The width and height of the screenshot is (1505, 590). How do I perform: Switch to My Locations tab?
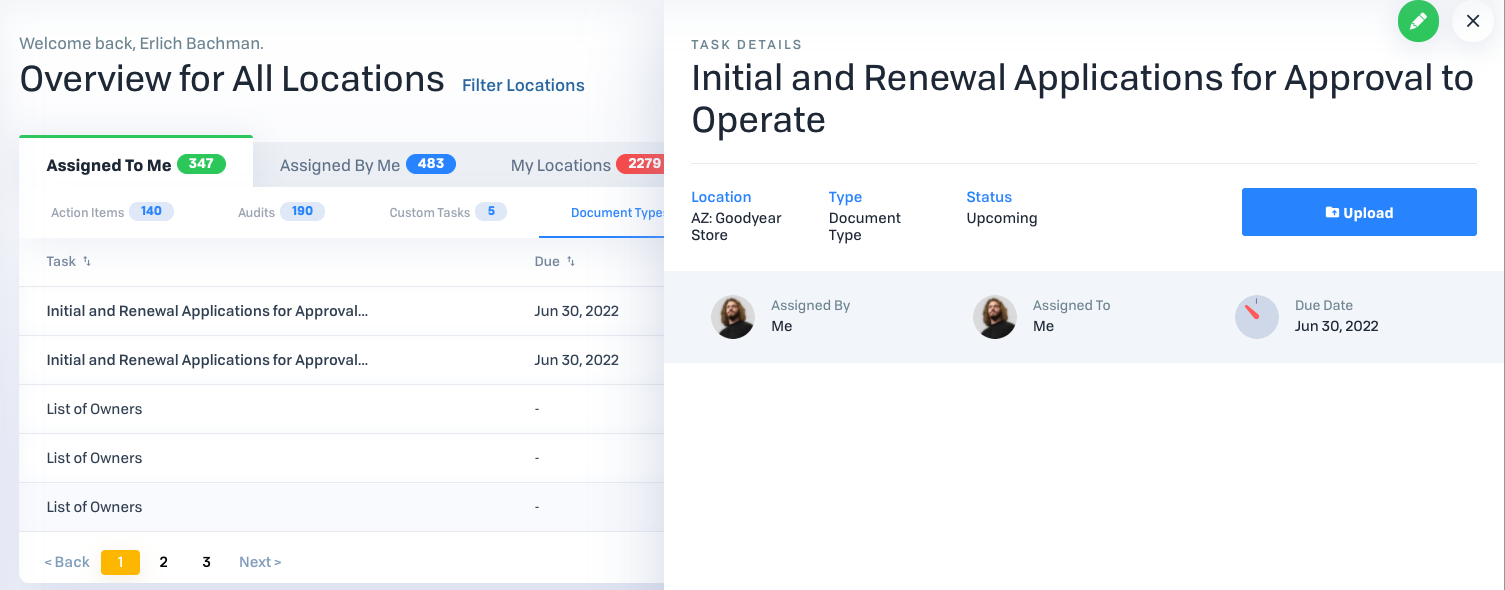[585, 165]
